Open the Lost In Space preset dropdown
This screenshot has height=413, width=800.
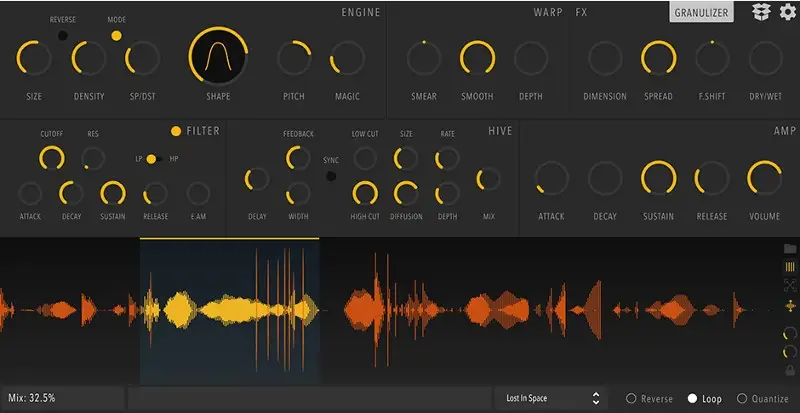click(553, 398)
